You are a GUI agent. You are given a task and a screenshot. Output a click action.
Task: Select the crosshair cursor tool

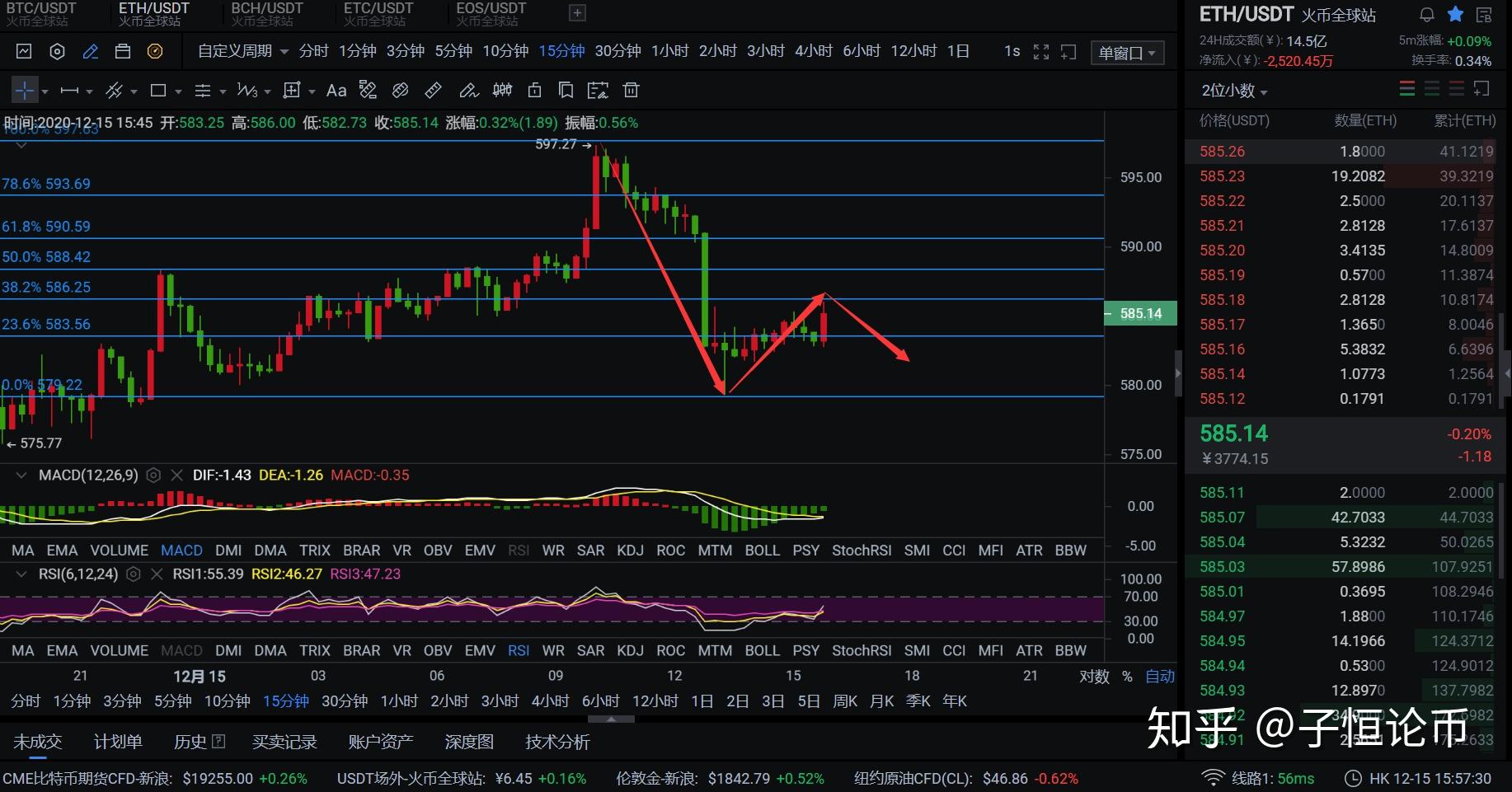(25, 90)
